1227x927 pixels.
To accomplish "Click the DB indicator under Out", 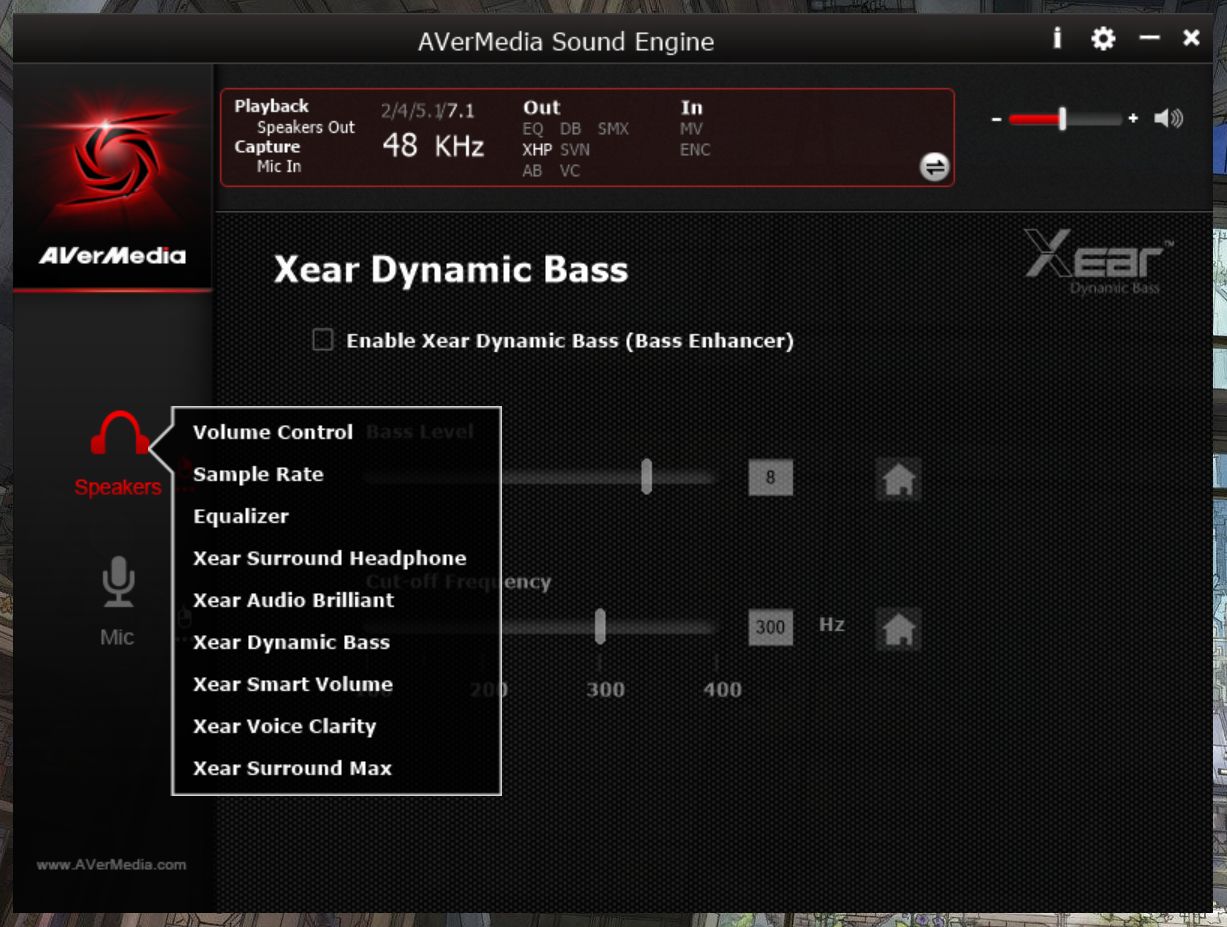I will tap(570, 129).
